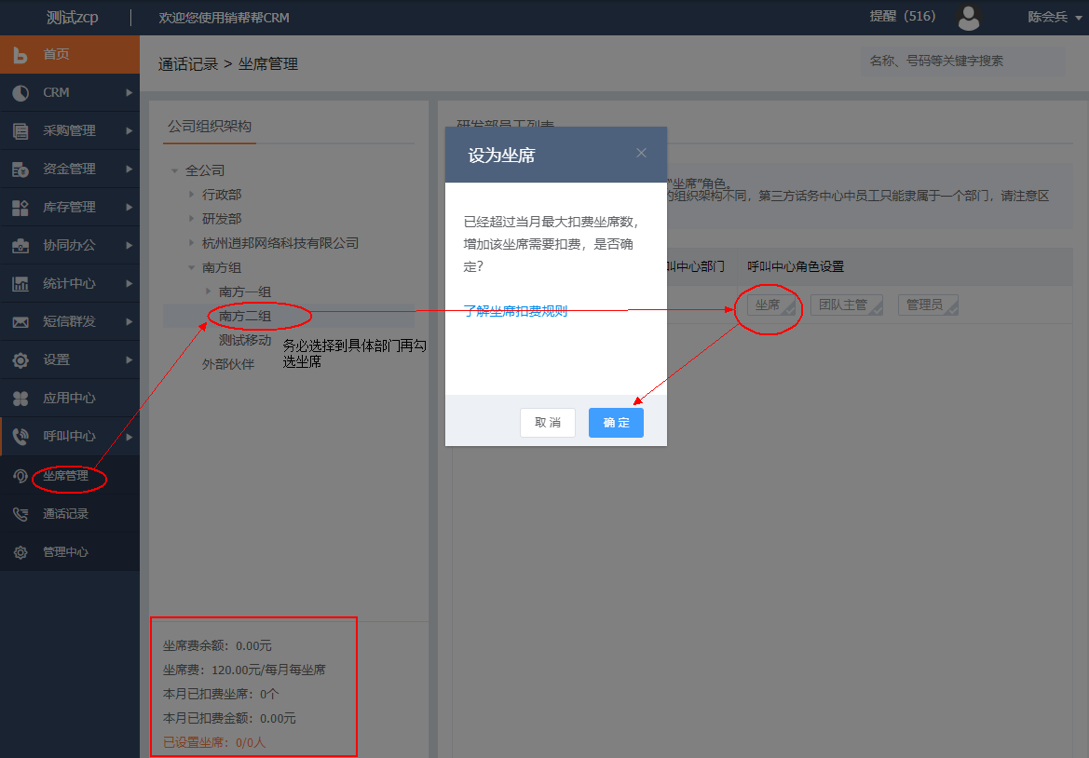Toggle the 管理员 role checkbox

point(927,305)
